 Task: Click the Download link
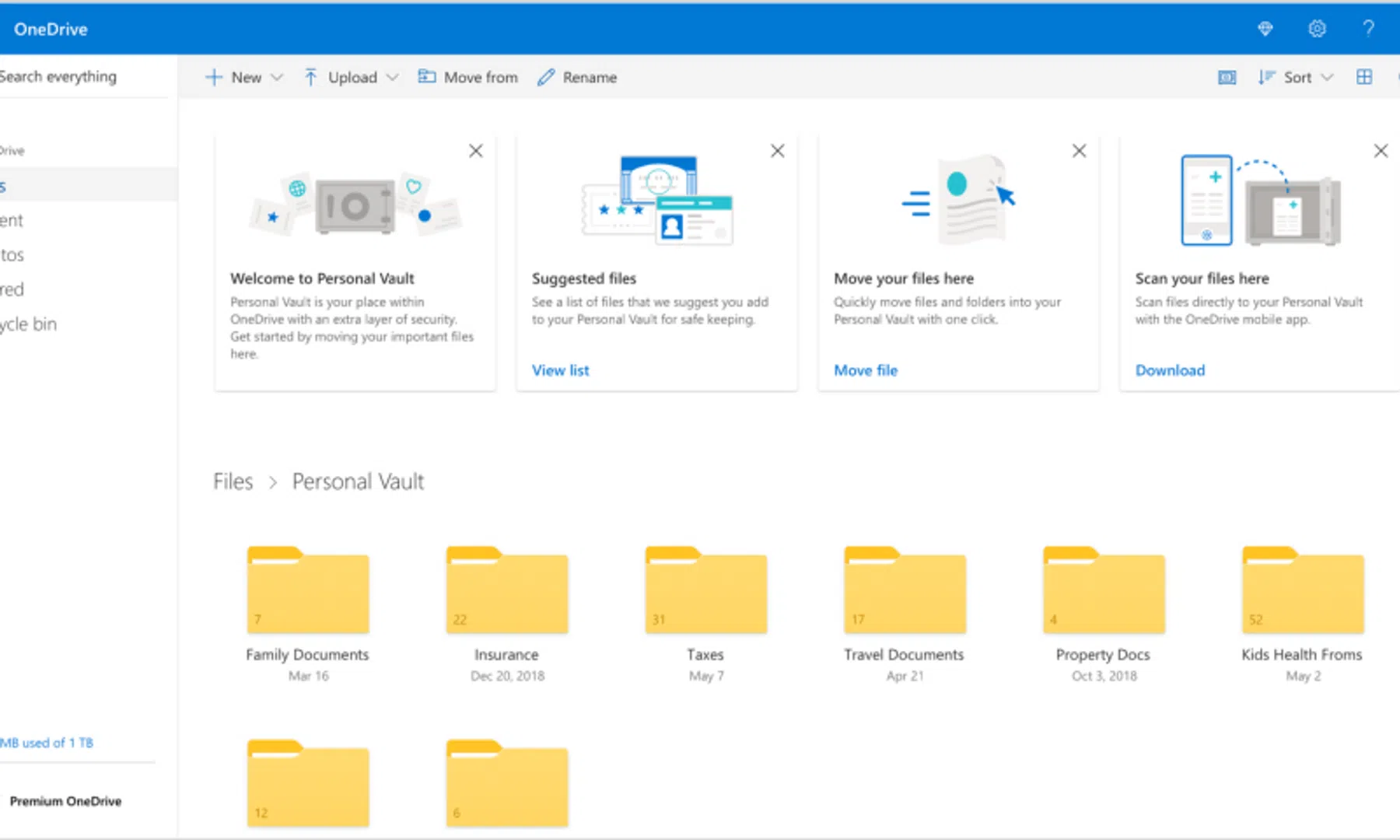pyautogui.click(x=1170, y=370)
